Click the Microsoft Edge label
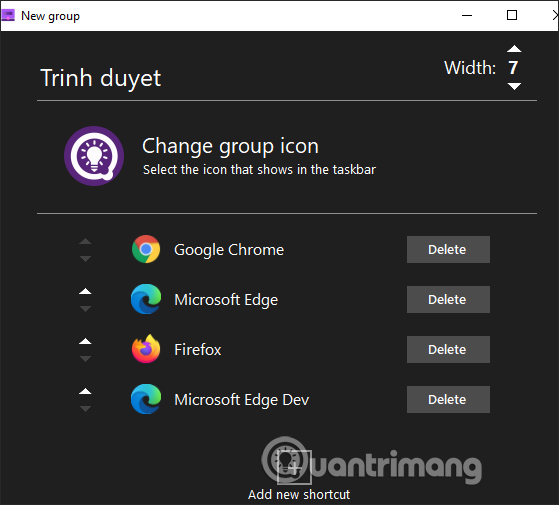559x505 pixels. tap(226, 300)
